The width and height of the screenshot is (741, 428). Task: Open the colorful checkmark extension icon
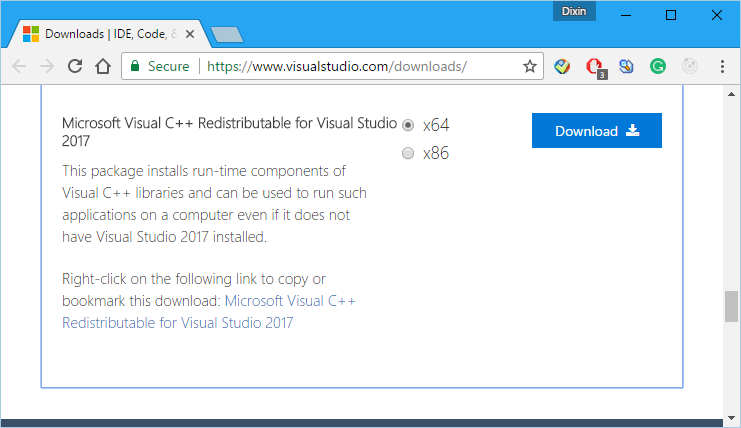tap(562, 67)
